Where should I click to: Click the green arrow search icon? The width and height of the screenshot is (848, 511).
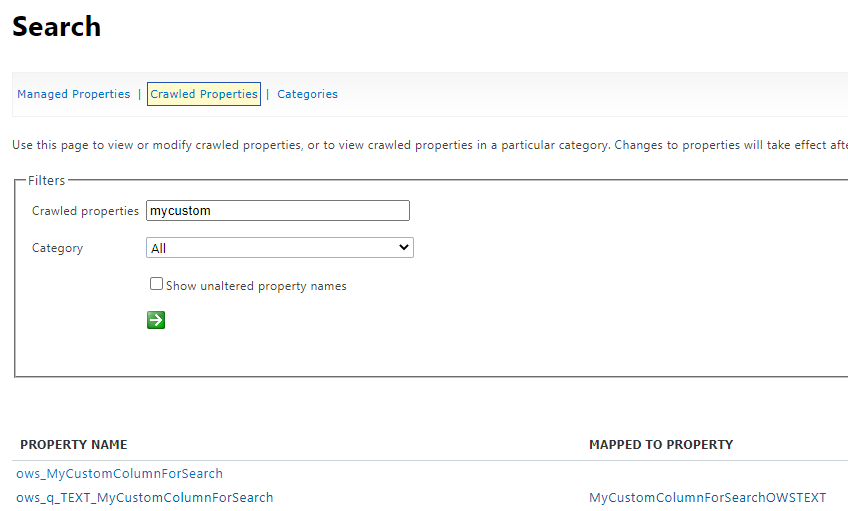pyautogui.click(x=156, y=320)
